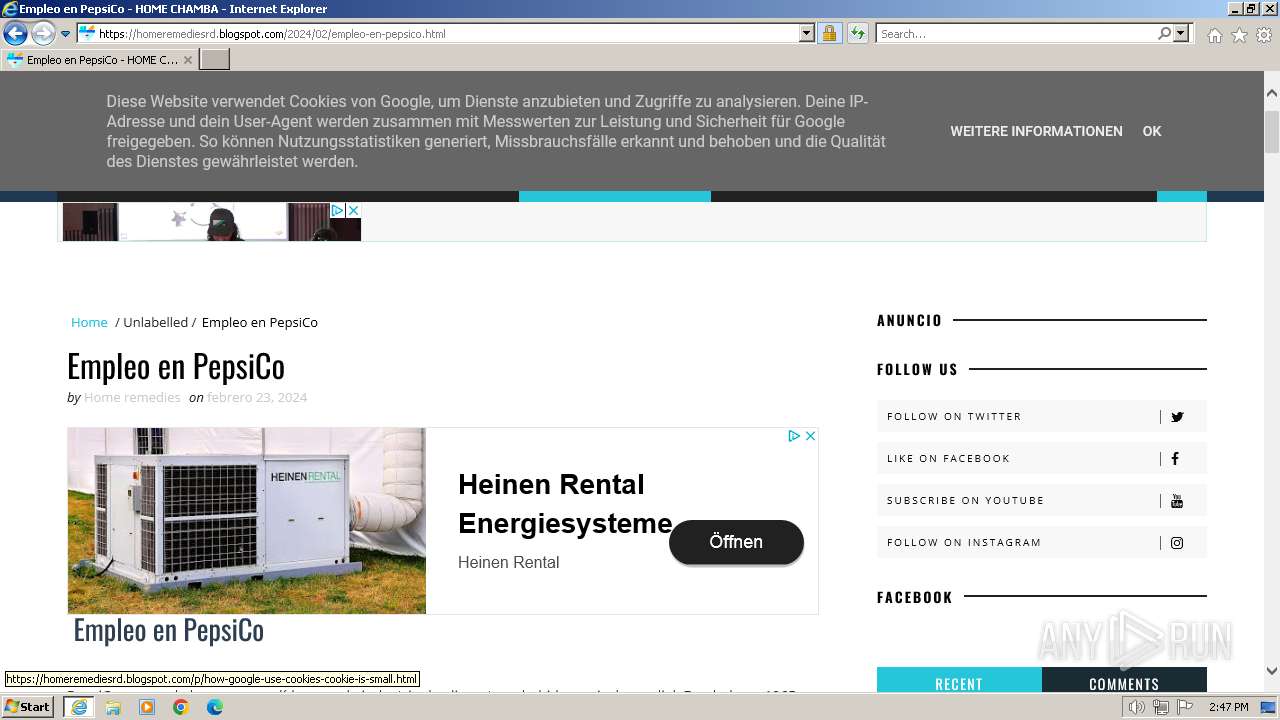Open Internet Explorer from the taskbar

tap(78, 707)
